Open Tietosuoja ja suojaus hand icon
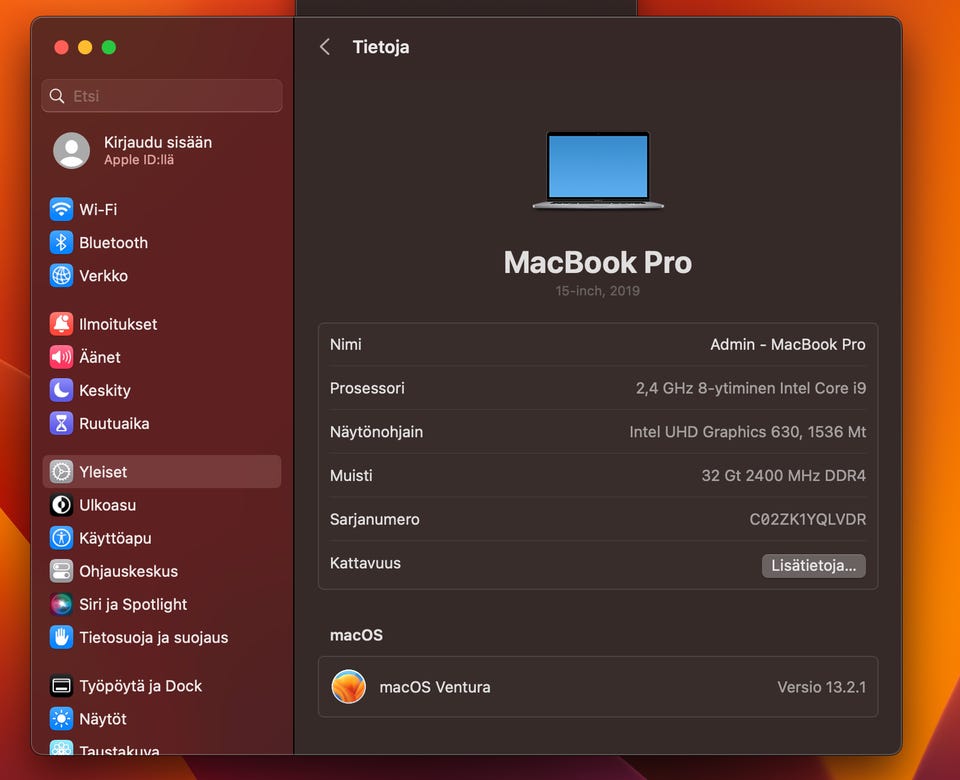 61,637
